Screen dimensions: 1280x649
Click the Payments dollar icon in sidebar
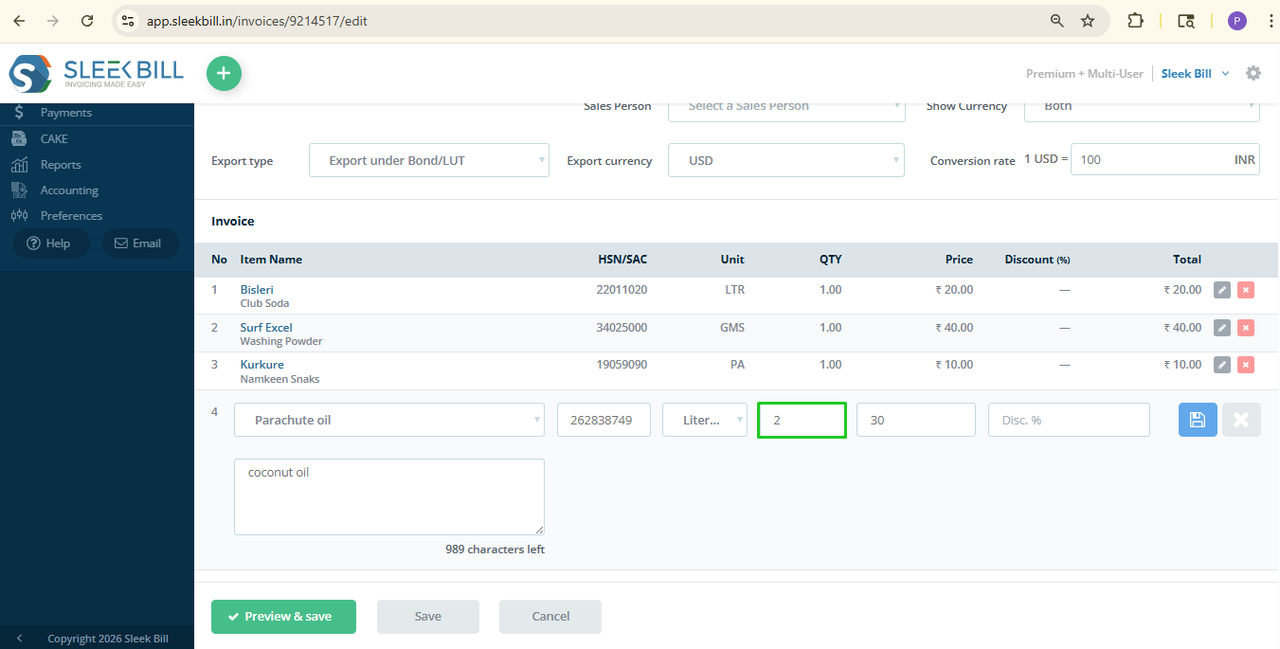click(x=20, y=113)
